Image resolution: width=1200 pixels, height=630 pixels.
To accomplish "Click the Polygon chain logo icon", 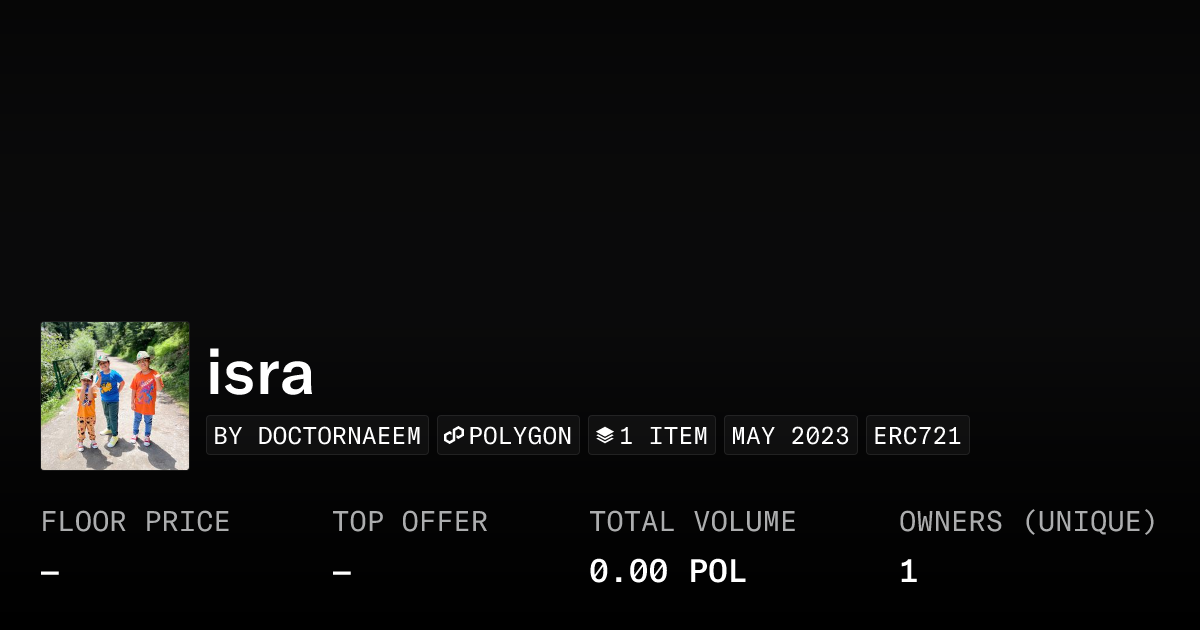I will [x=455, y=436].
